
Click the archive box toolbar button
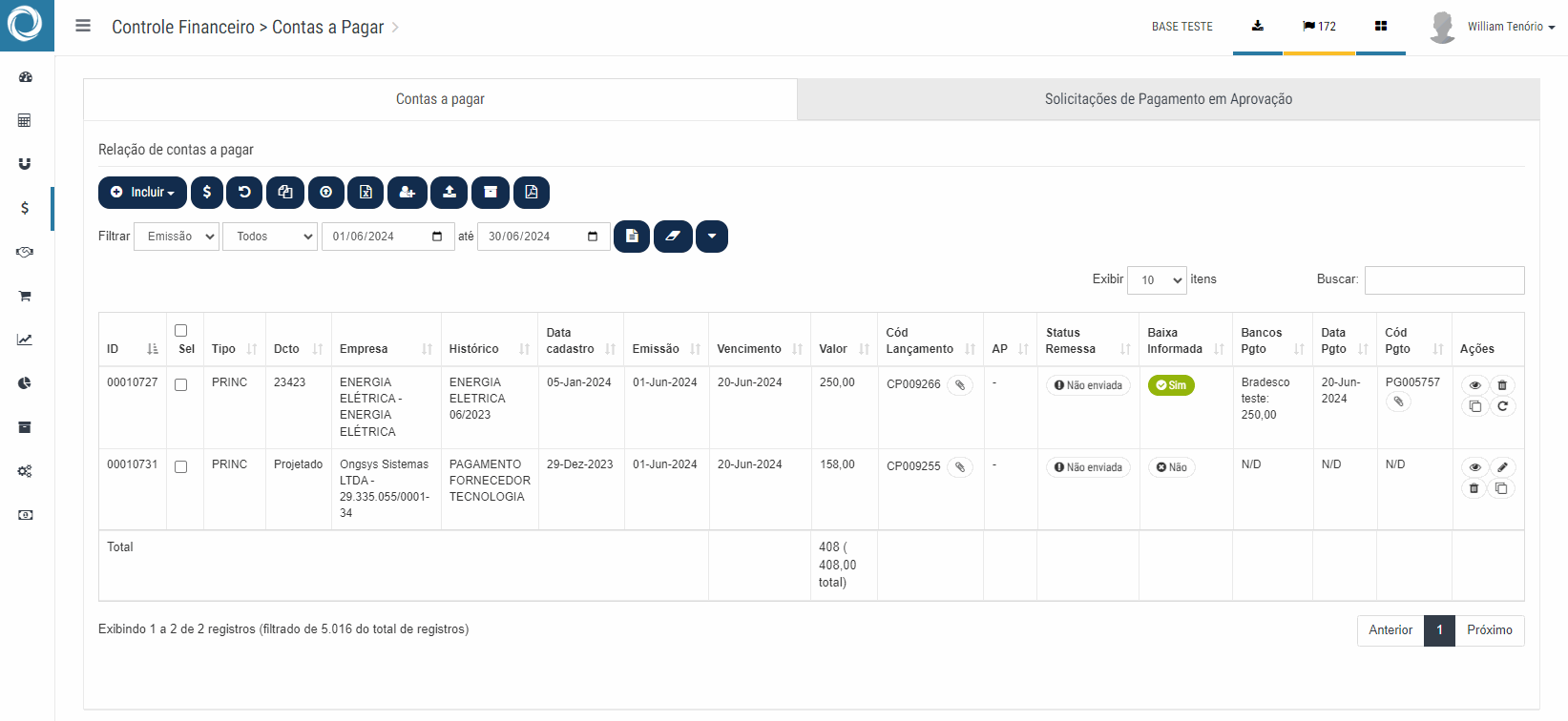click(x=491, y=193)
